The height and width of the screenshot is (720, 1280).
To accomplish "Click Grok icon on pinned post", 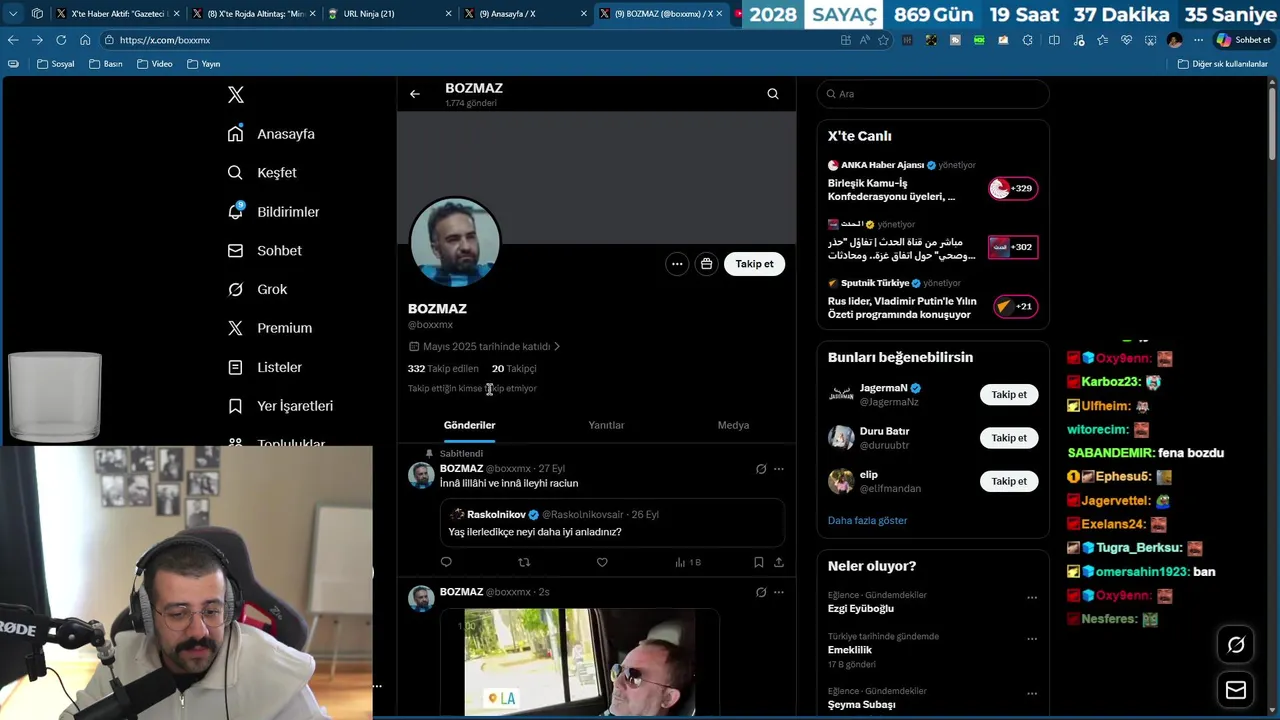I will click(761, 469).
